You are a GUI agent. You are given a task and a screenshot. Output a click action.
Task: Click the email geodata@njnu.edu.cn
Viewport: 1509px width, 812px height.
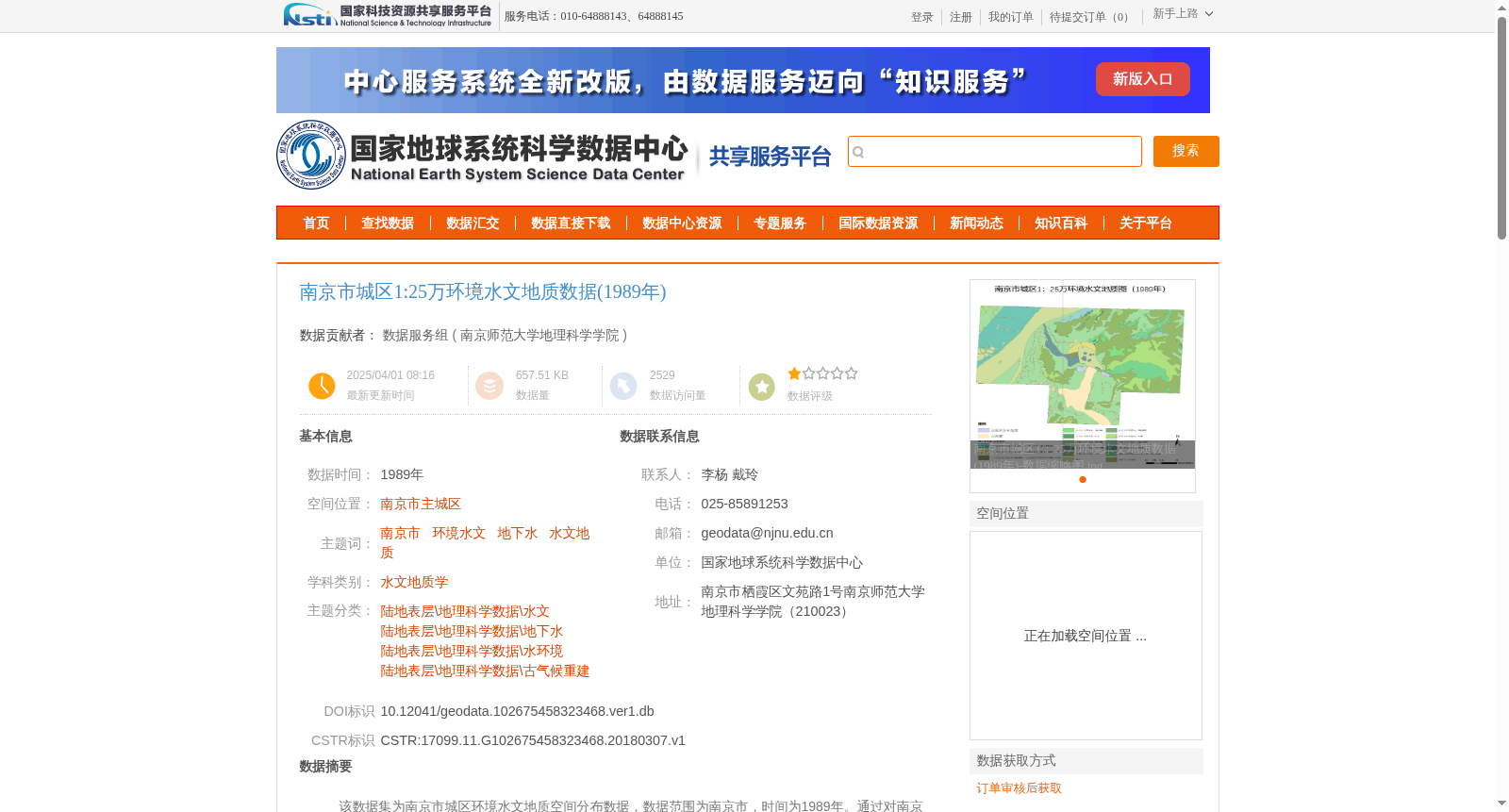767,534
